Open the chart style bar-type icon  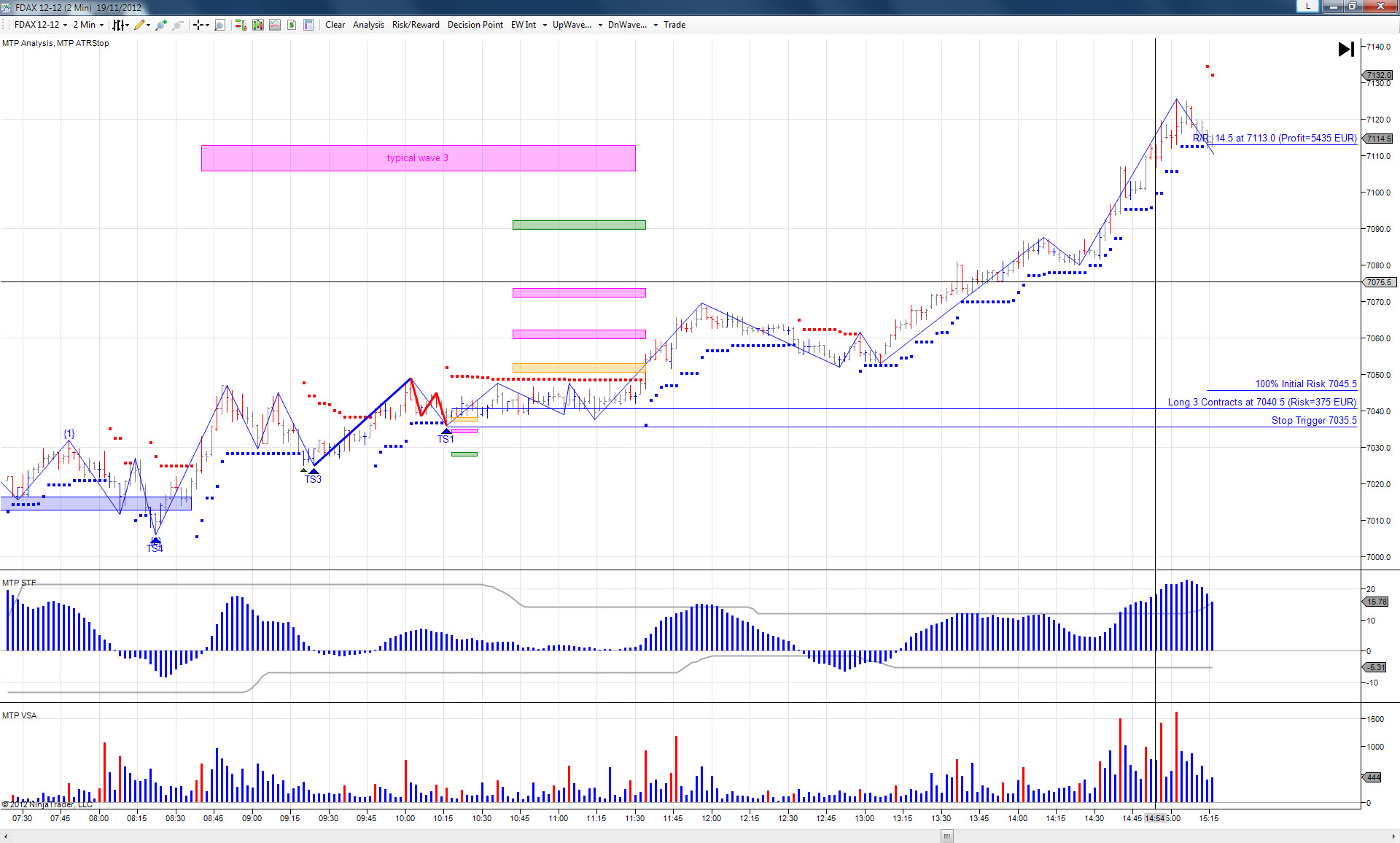(x=117, y=25)
